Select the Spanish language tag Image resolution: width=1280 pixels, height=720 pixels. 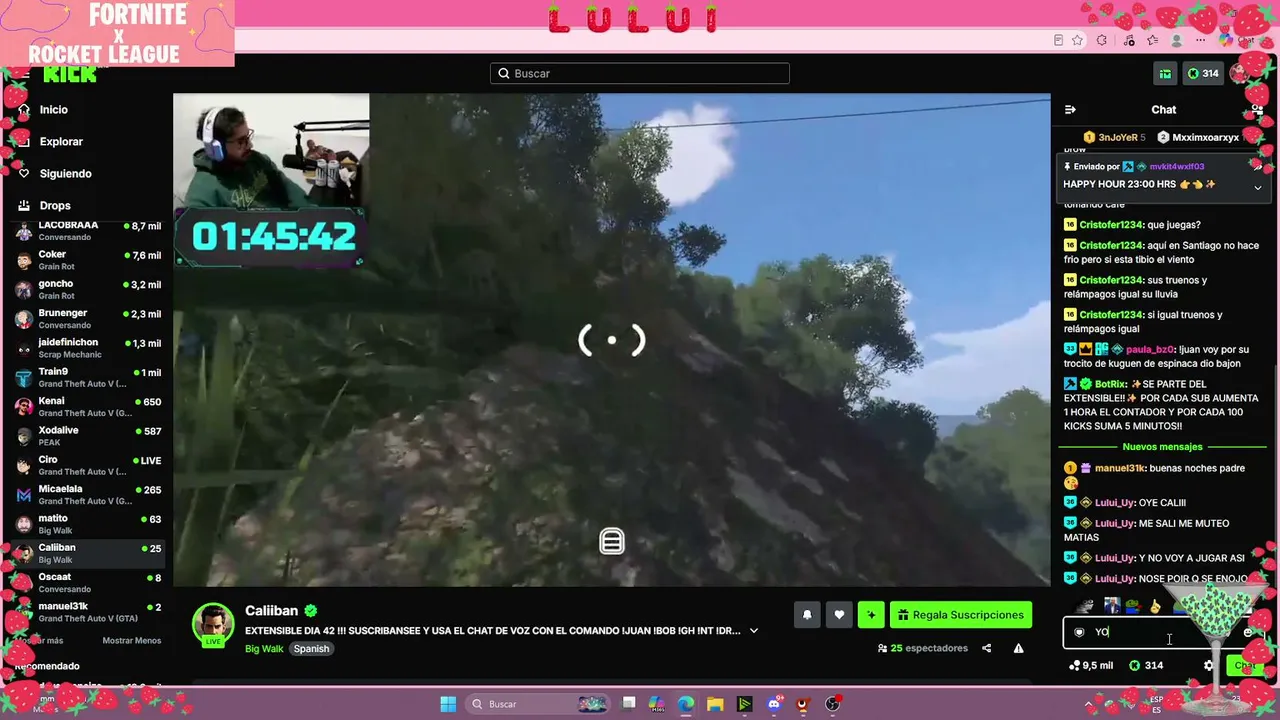pos(311,649)
